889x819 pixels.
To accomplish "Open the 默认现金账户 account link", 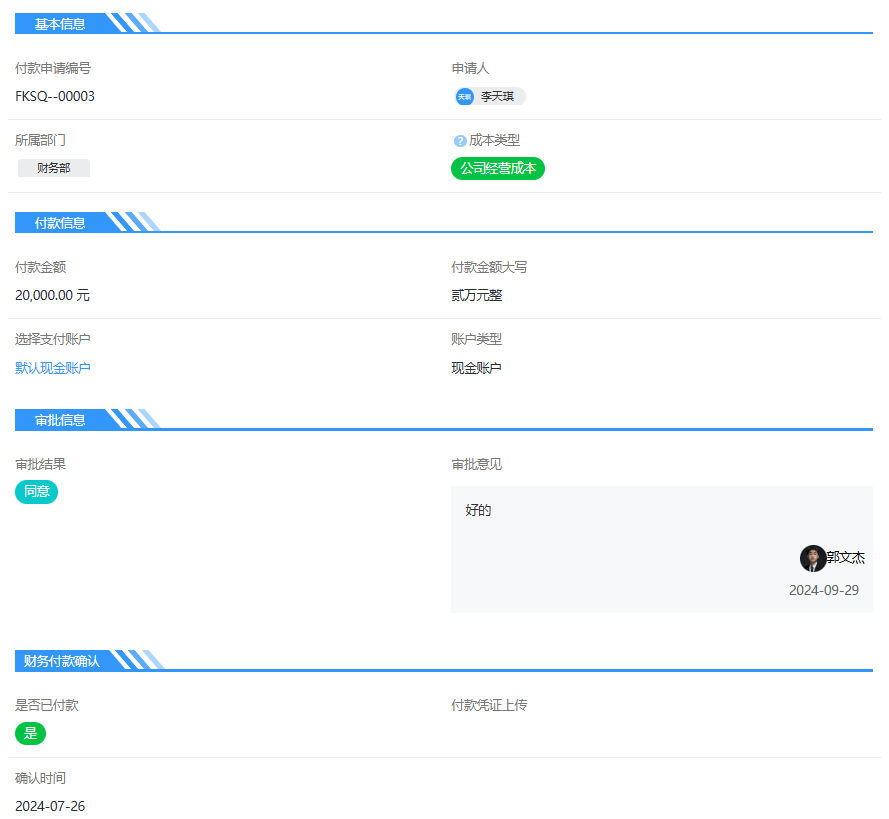I will click(x=53, y=368).
